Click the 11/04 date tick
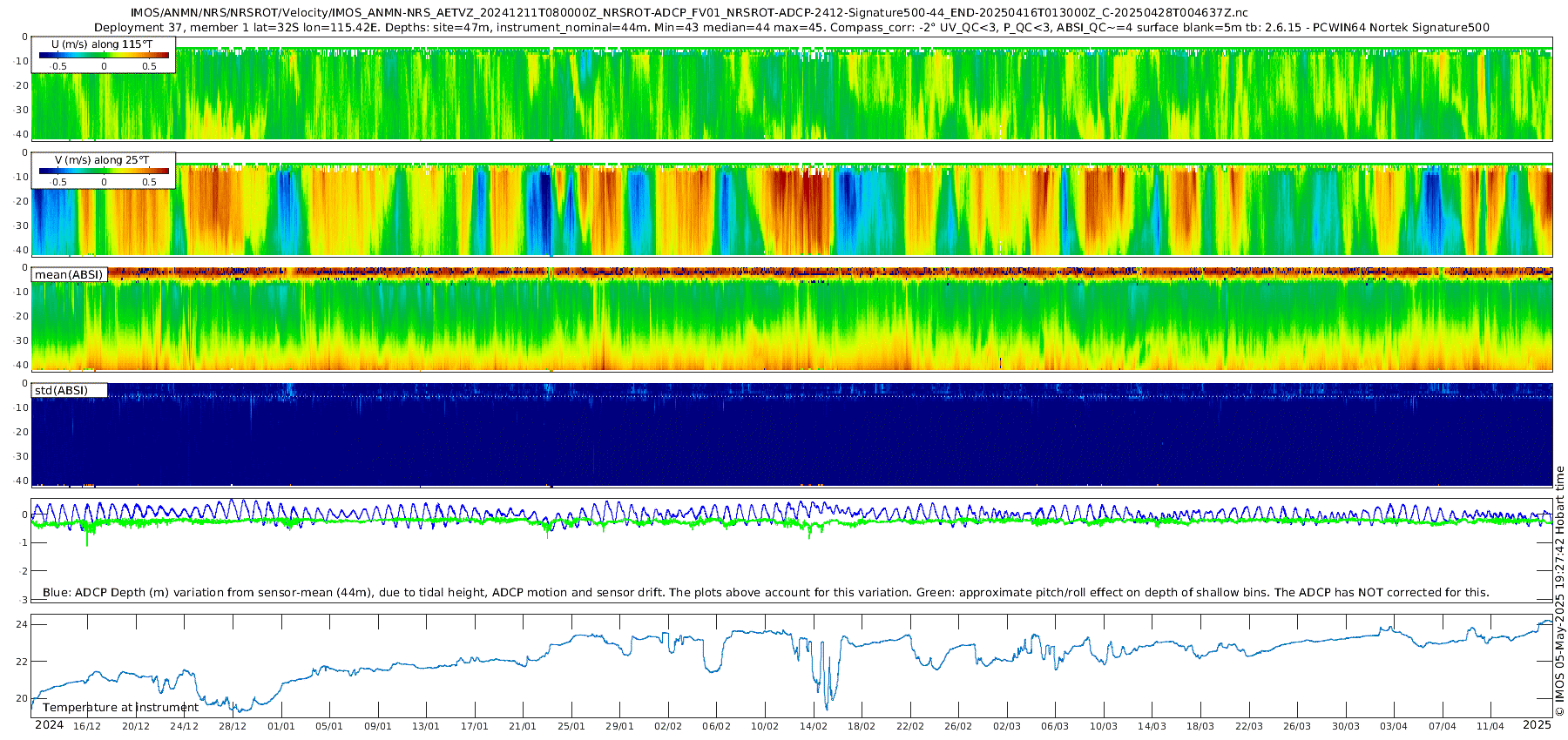This screenshot has width=1568, height=740. point(1490,726)
